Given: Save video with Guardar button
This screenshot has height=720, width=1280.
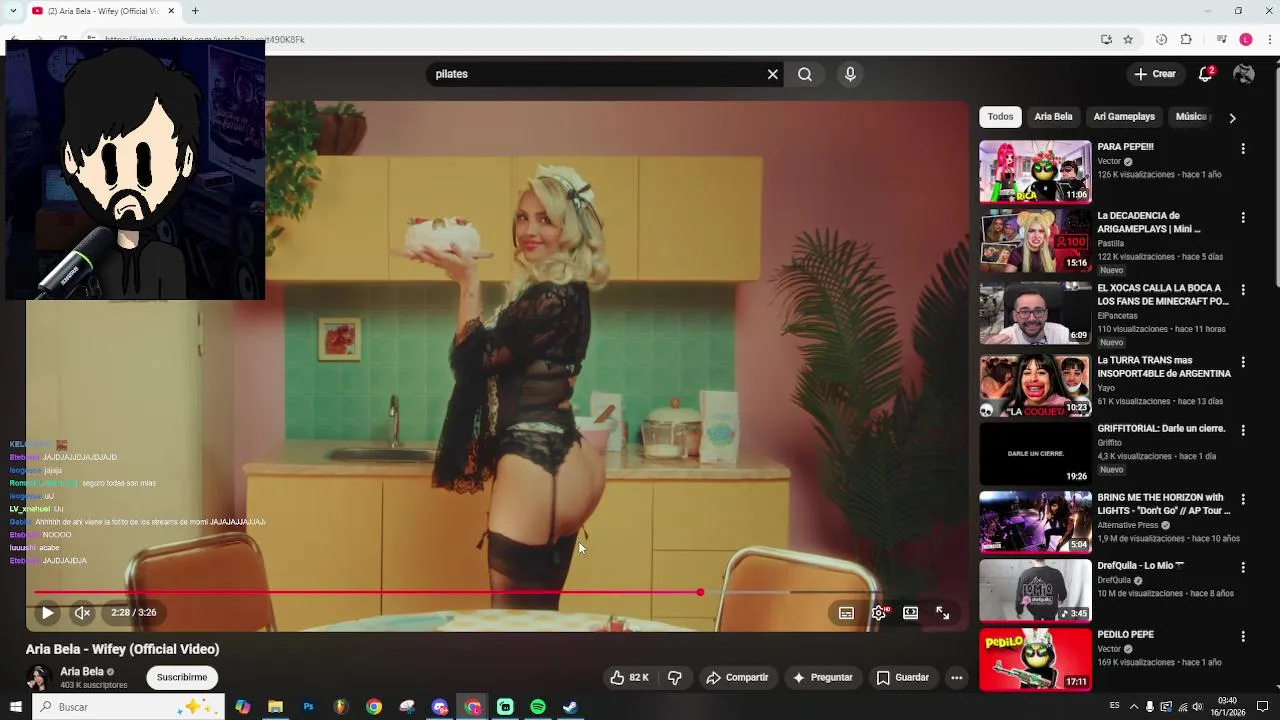Looking at the screenshot, I should [903, 677].
